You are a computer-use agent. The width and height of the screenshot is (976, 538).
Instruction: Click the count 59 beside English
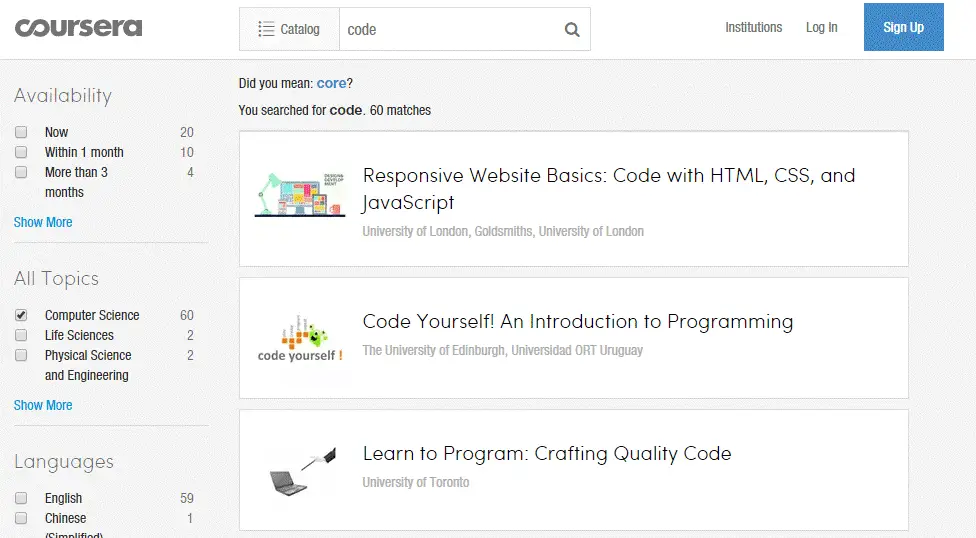187,498
